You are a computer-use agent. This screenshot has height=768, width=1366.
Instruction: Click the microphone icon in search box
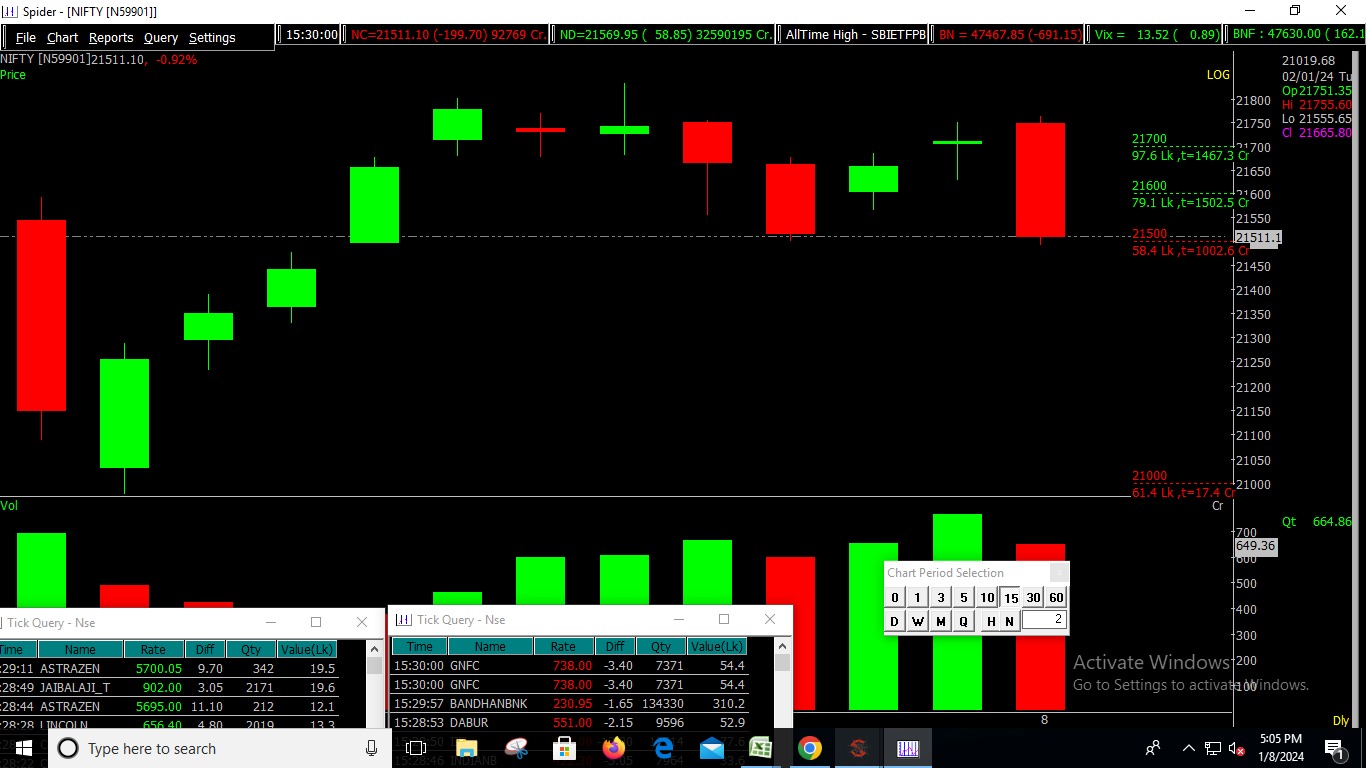click(x=371, y=748)
